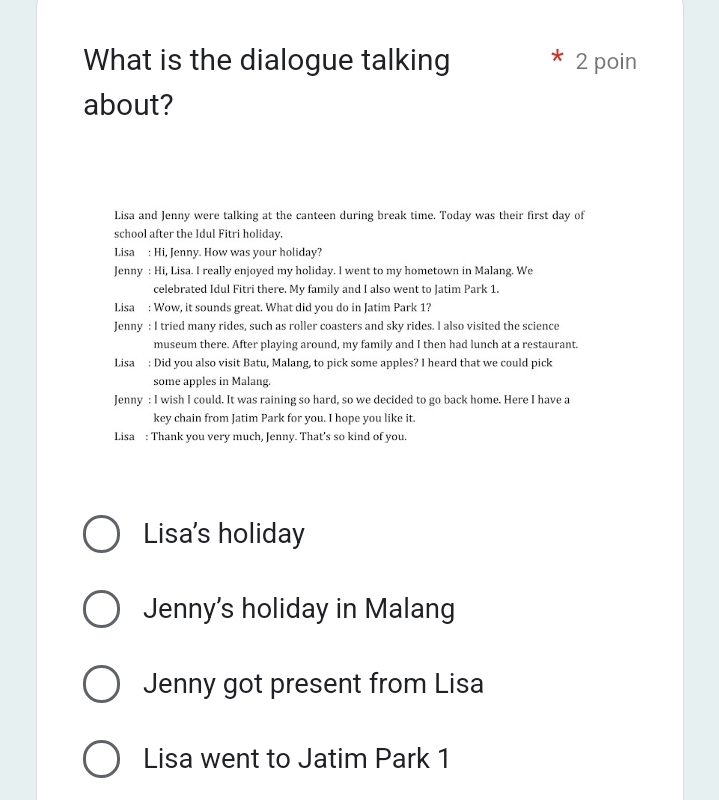The height and width of the screenshot is (800, 719).
Task: Choose the radio circle for "Jenny's holiday in Malang"
Action: (102, 609)
